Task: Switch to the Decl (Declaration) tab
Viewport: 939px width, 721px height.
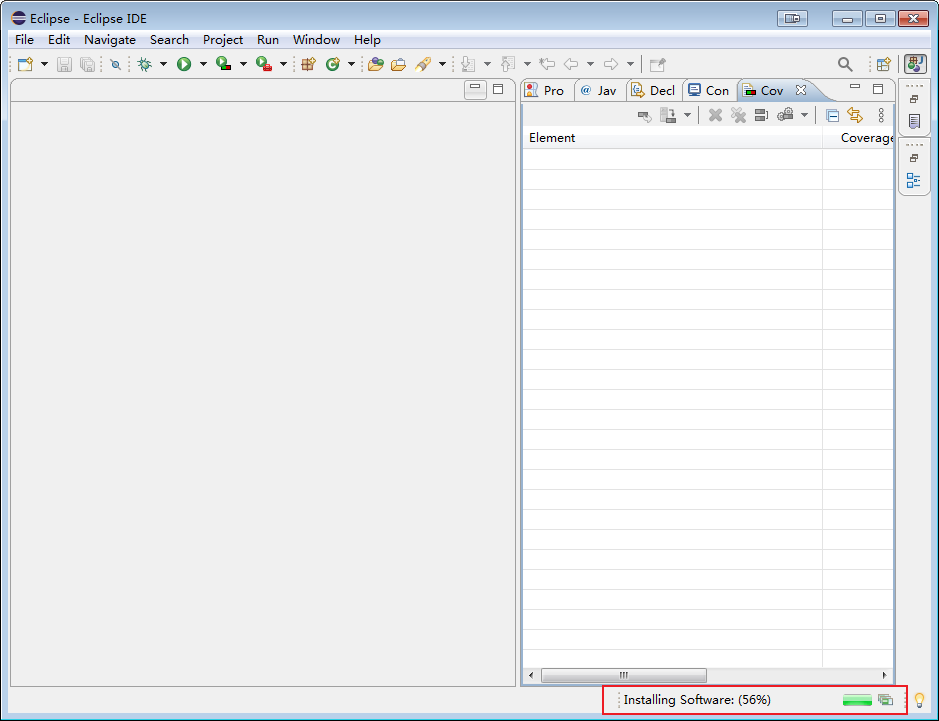Action: click(x=653, y=90)
